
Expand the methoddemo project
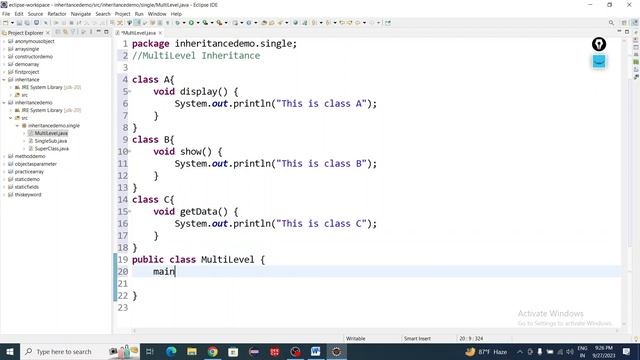[x=4, y=156]
